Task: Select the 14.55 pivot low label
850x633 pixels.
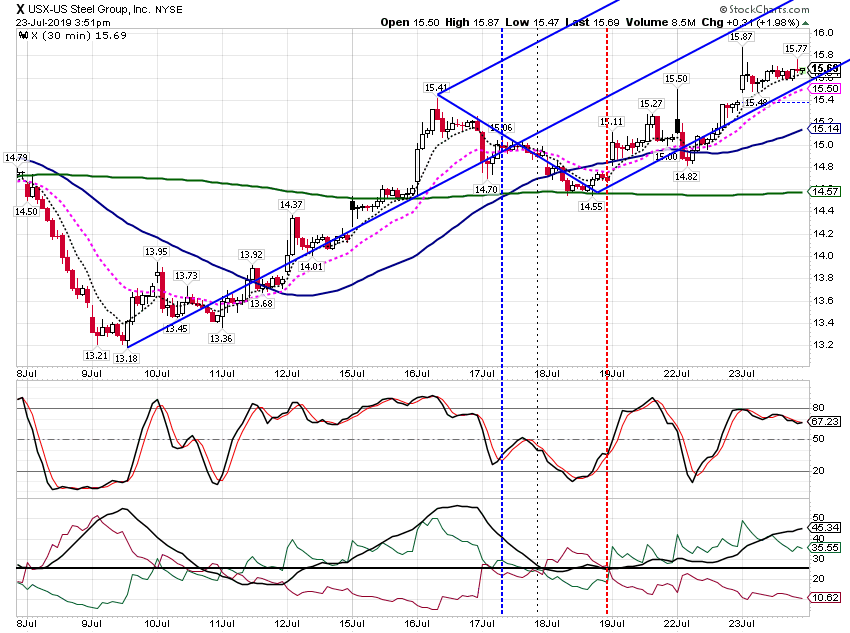Action: [591, 206]
